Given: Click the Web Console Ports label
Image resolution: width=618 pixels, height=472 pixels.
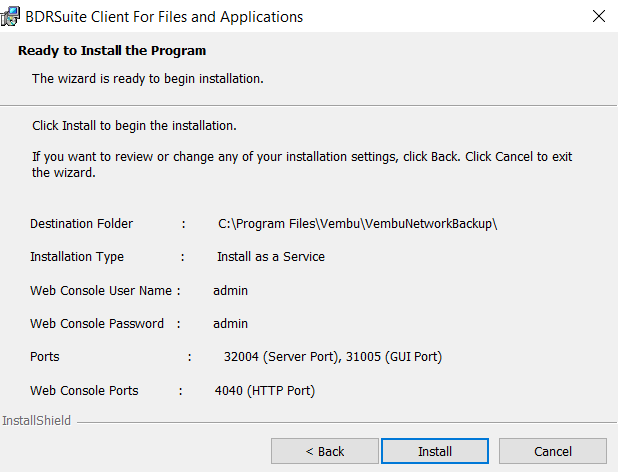Looking at the screenshot, I should pyautogui.click(x=84, y=390).
